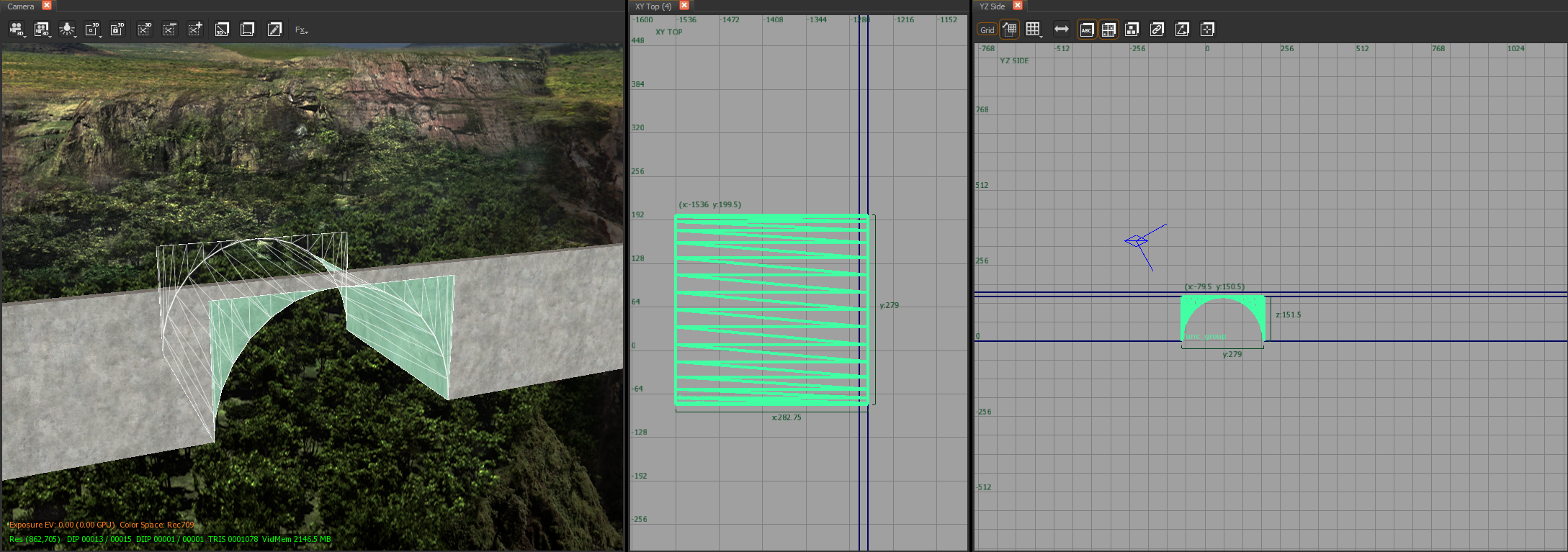The image size is (1568, 552).
Task: Click the scissors minus cull icon
Action: click(170, 30)
